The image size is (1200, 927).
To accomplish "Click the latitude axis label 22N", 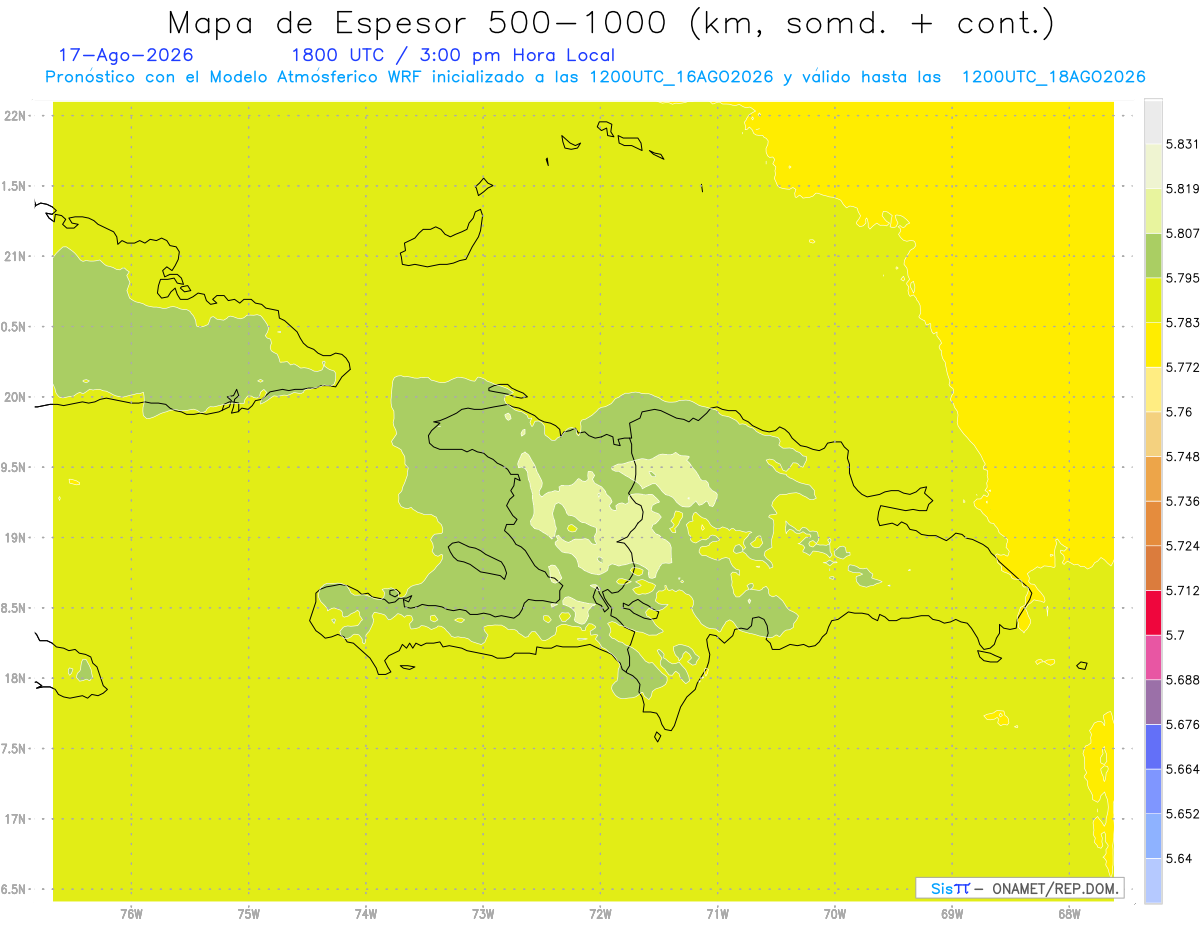I will click(16, 116).
